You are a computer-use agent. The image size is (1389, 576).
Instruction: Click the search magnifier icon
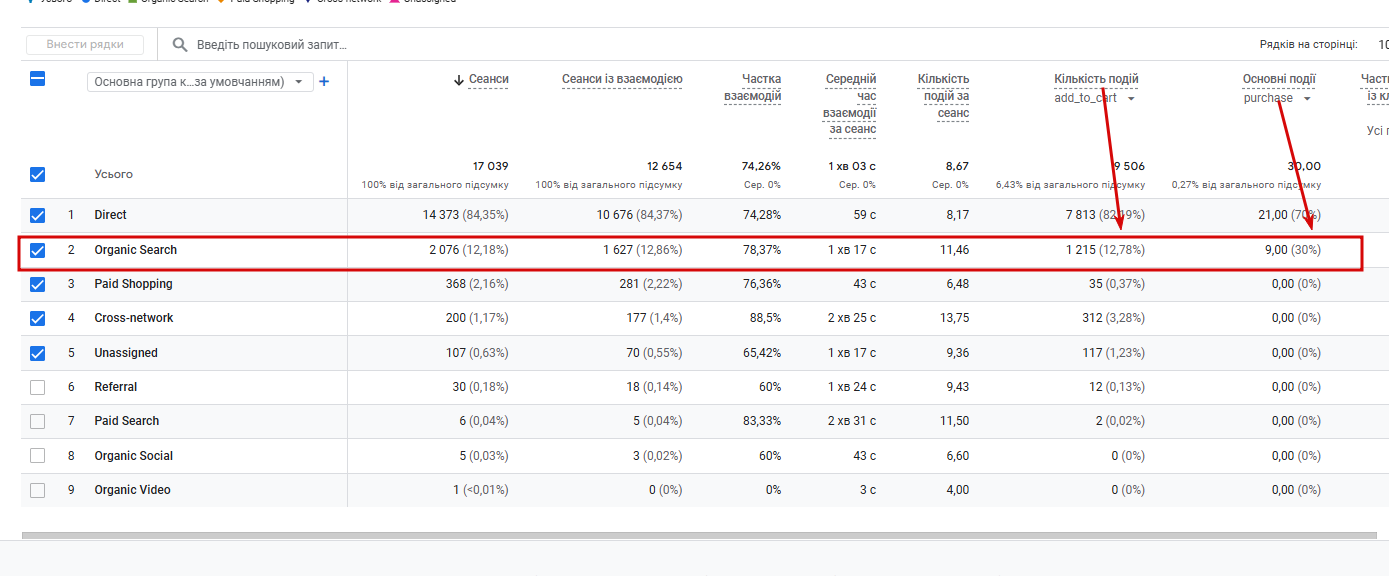(180, 45)
